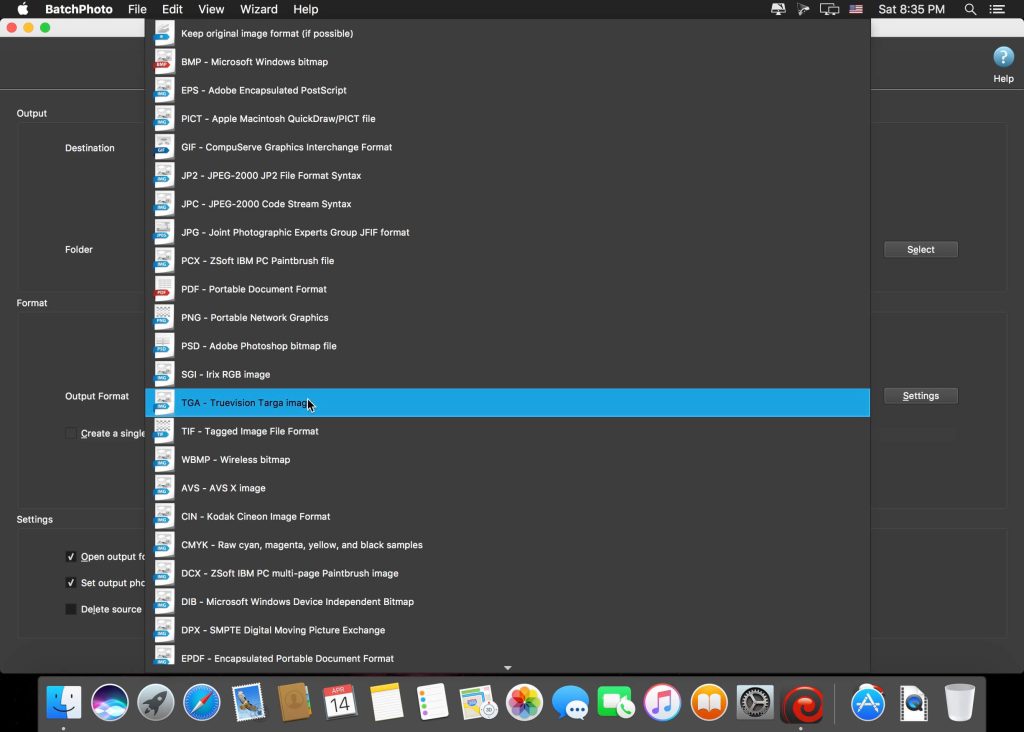Open System Preferences gear in dock
1024x732 pixels.
tap(754, 703)
